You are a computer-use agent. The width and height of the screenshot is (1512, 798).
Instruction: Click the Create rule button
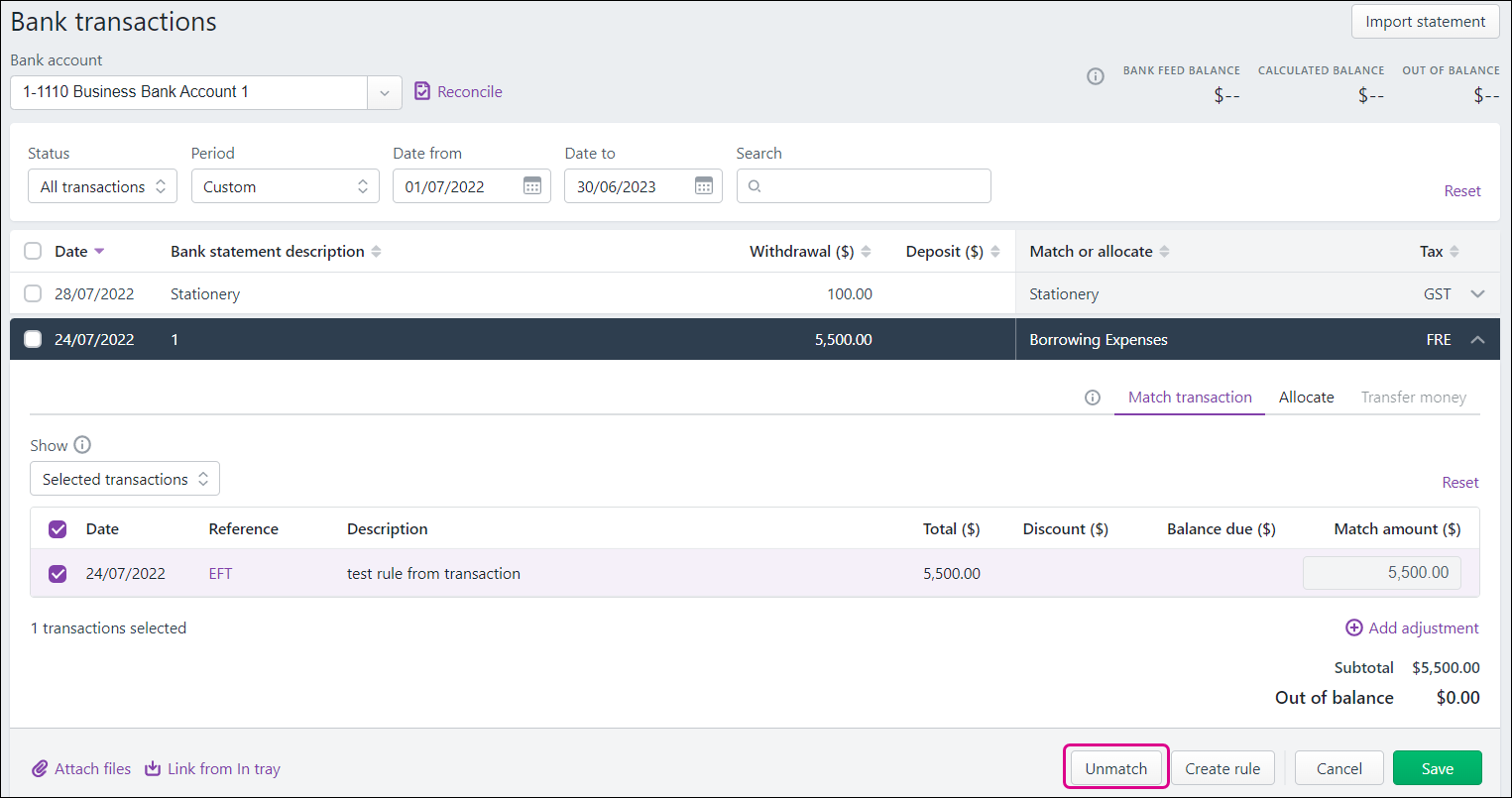coord(1222,768)
